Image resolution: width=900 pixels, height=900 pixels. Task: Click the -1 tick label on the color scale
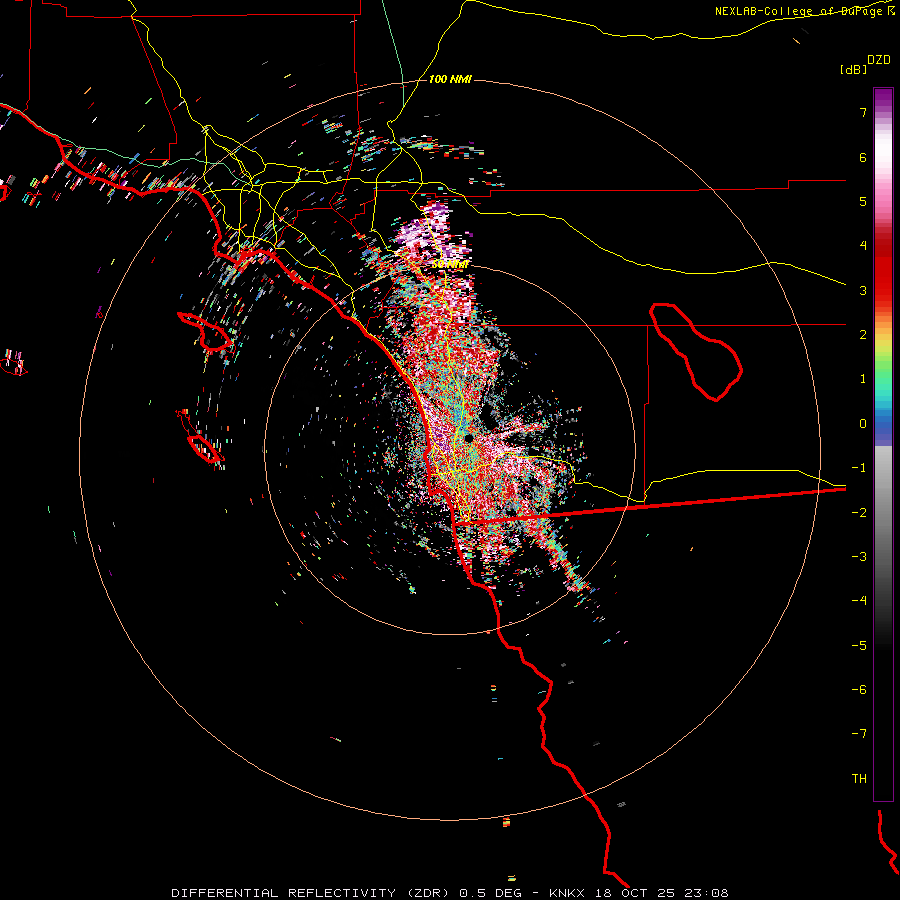[859, 468]
